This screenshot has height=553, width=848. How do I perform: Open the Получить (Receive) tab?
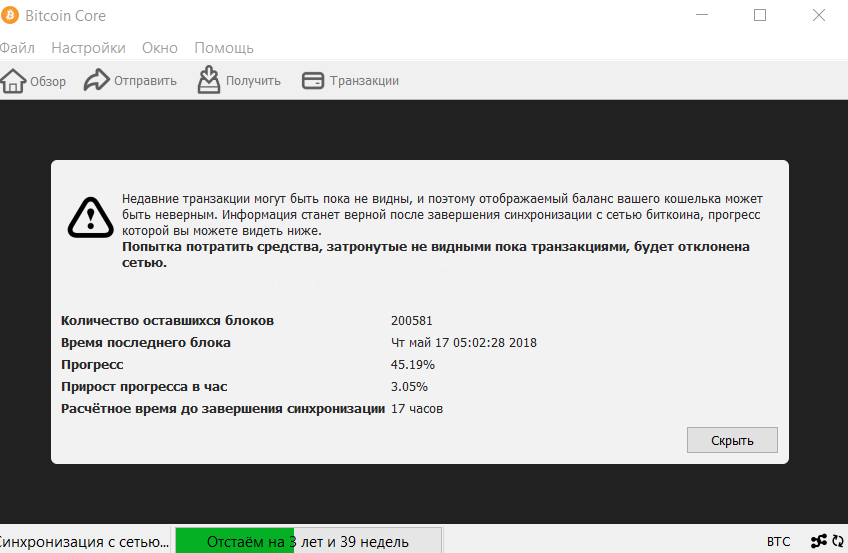coord(239,81)
